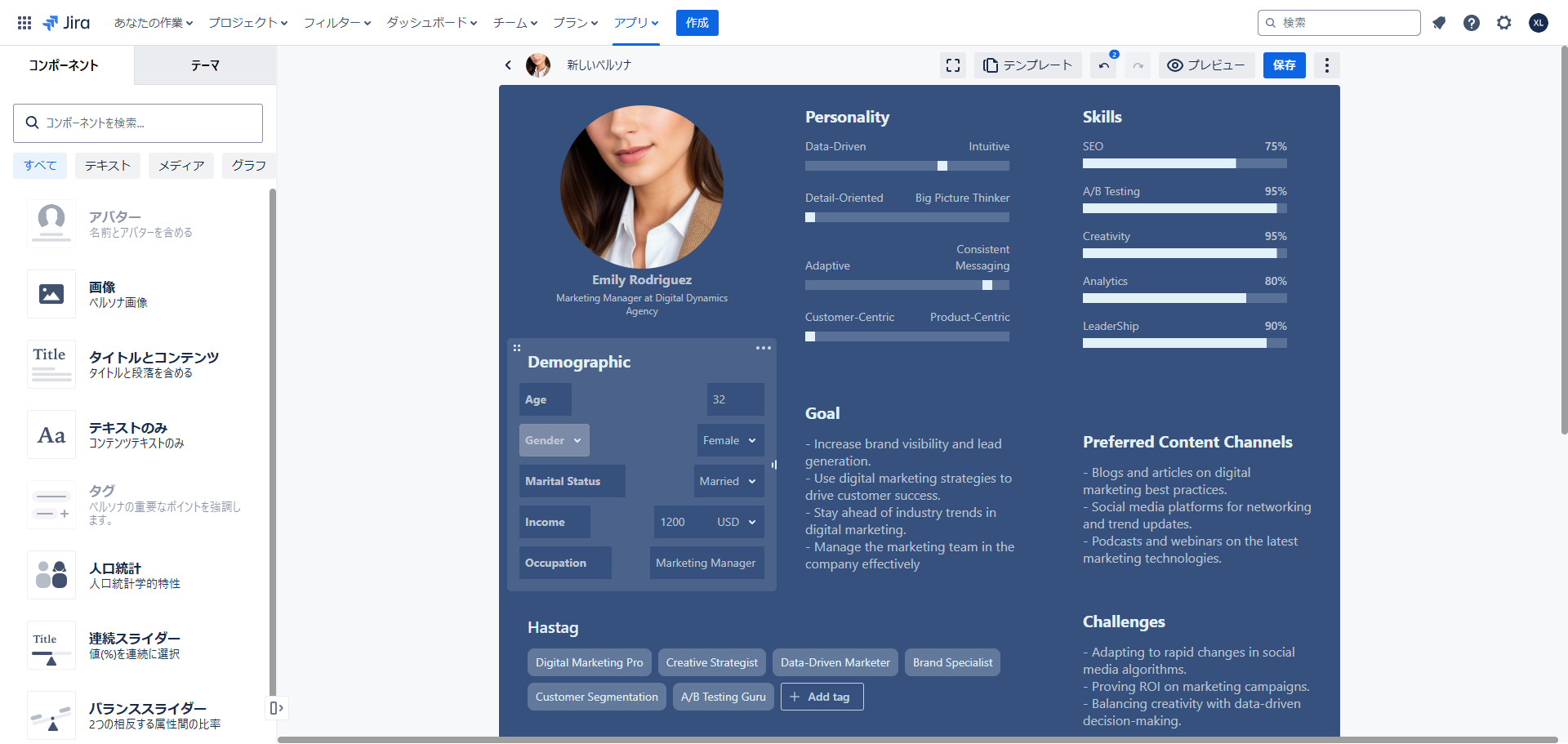Open Demographic block options ellipsis
1568x744 pixels.
[x=764, y=348]
